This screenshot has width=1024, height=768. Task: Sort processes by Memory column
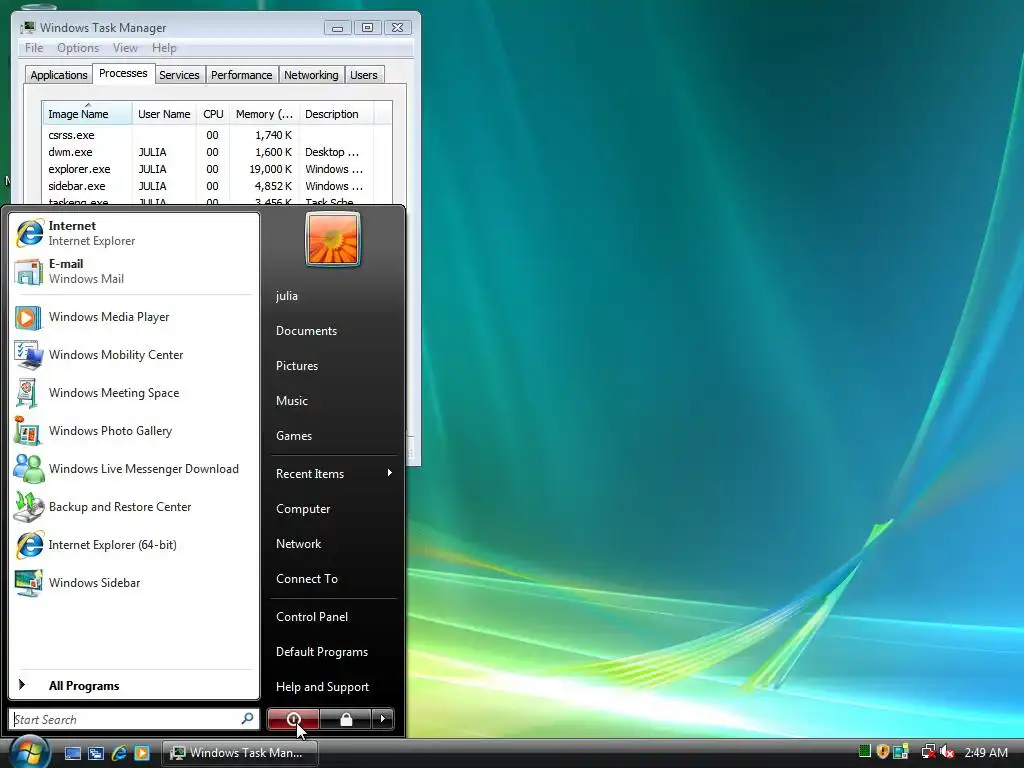click(264, 114)
